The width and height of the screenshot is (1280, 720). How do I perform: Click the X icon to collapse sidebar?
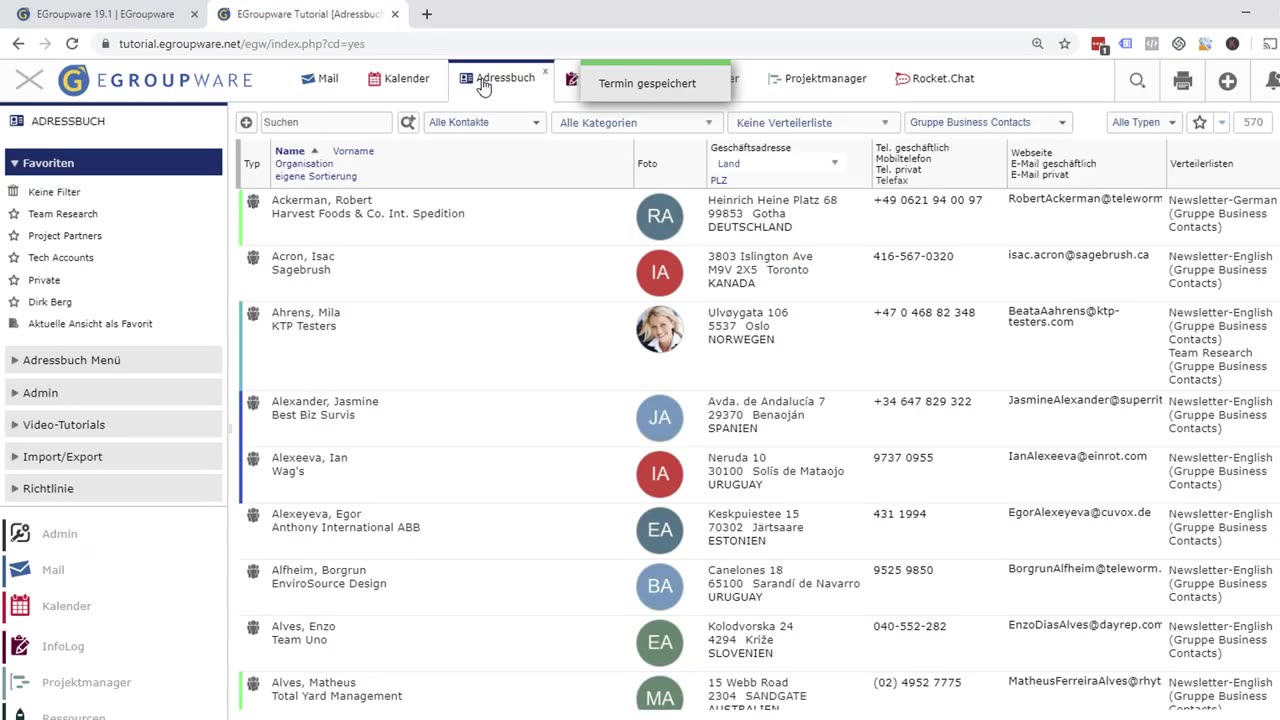(29, 80)
